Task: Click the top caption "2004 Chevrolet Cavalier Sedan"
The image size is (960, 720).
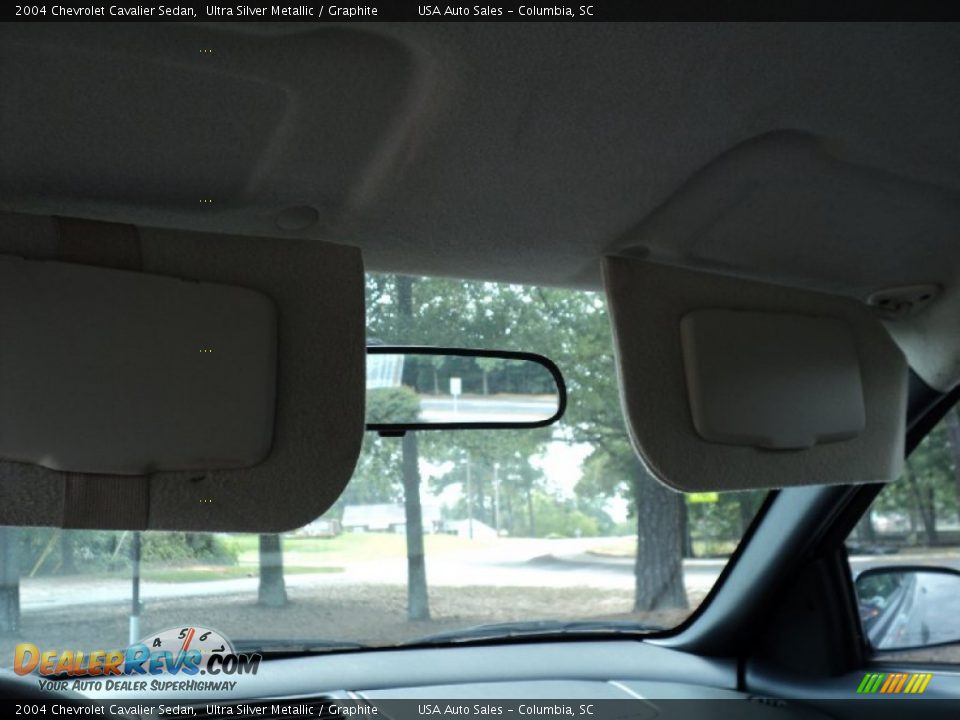Action: click(x=105, y=10)
